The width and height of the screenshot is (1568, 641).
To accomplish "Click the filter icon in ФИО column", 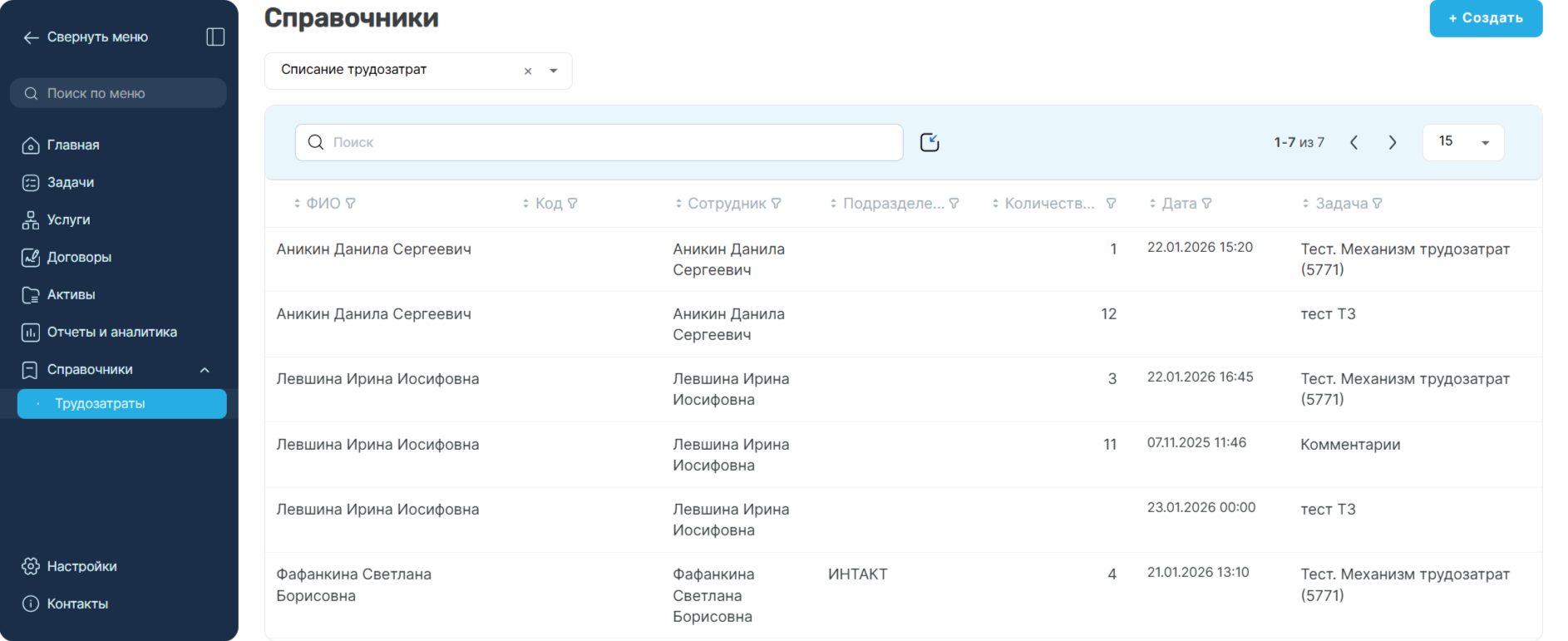I will (x=351, y=203).
